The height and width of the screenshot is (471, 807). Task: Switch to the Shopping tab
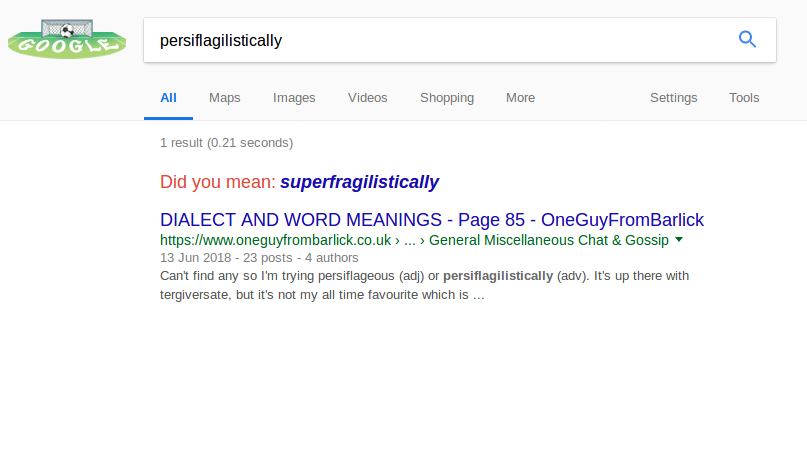point(447,98)
